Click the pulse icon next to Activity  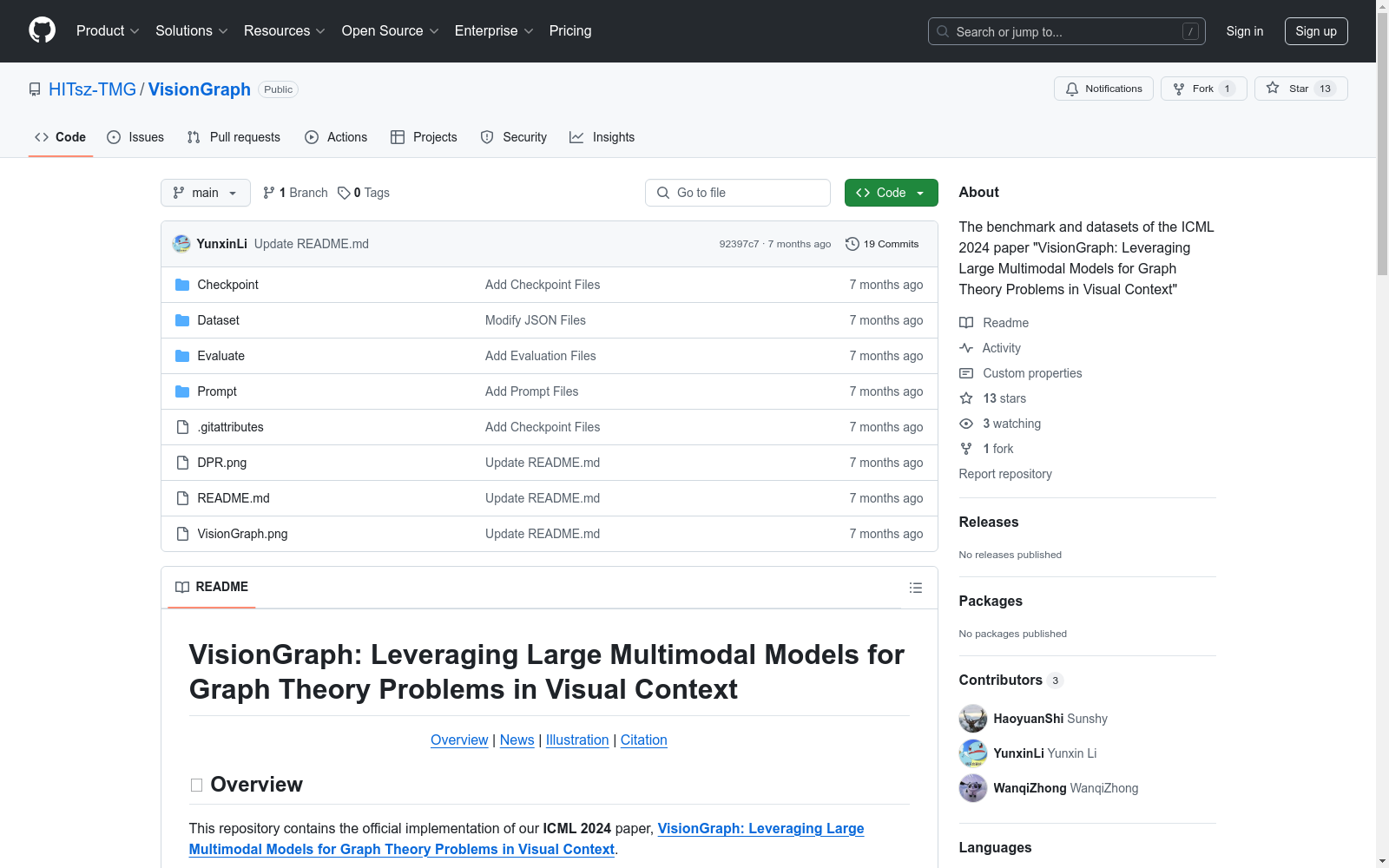click(966, 348)
